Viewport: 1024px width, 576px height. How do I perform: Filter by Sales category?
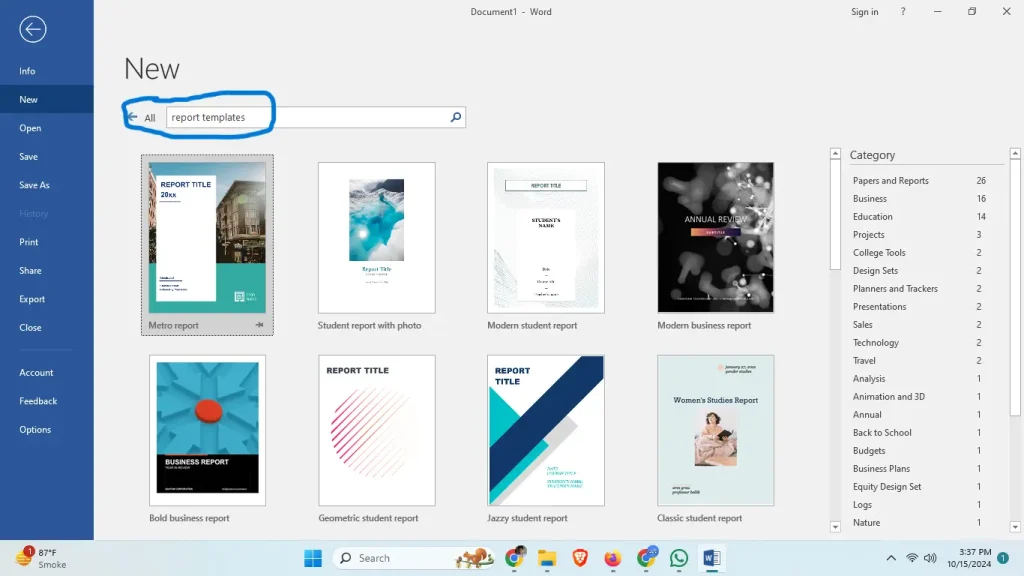coord(919,325)
